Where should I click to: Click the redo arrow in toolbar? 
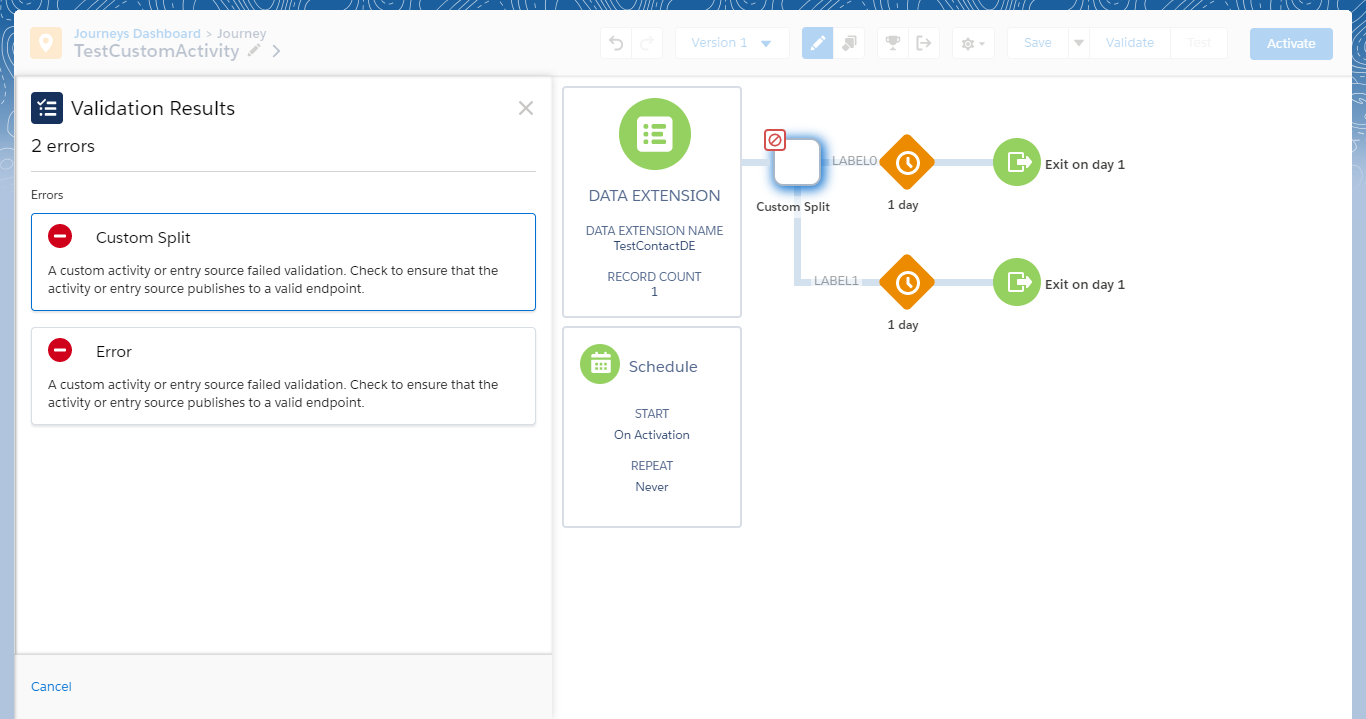coord(646,43)
